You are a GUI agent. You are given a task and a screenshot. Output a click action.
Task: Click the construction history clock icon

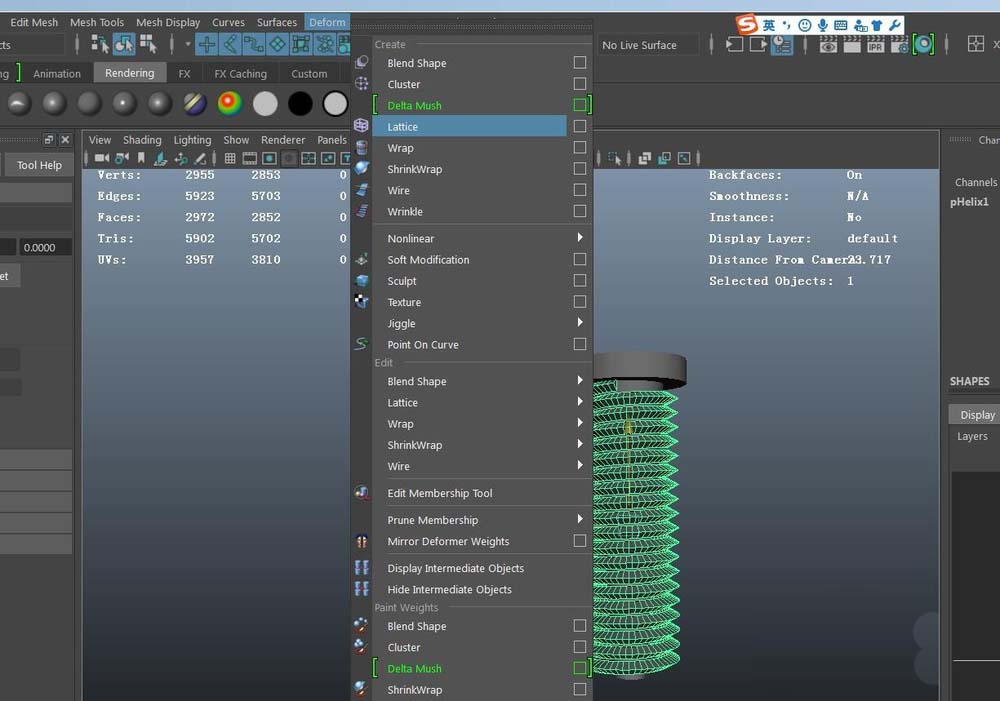point(782,44)
